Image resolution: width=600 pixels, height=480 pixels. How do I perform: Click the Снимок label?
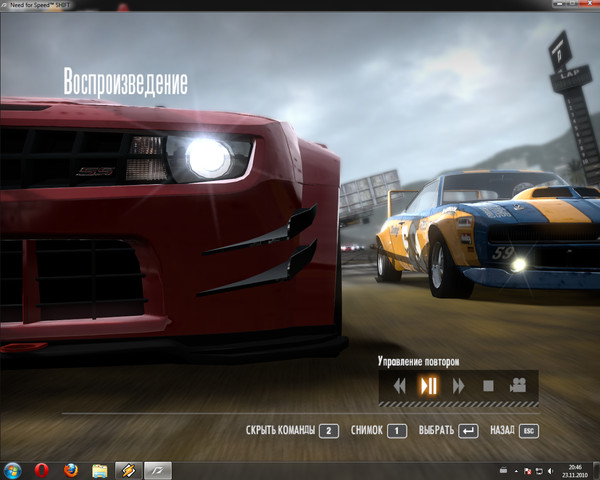click(x=367, y=430)
